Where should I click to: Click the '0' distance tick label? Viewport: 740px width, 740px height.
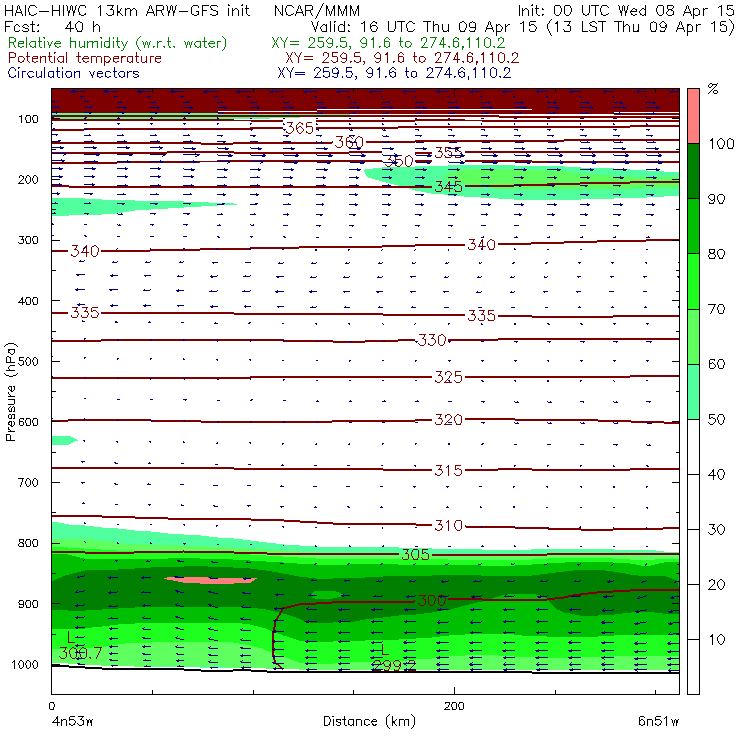coord(52,706)
